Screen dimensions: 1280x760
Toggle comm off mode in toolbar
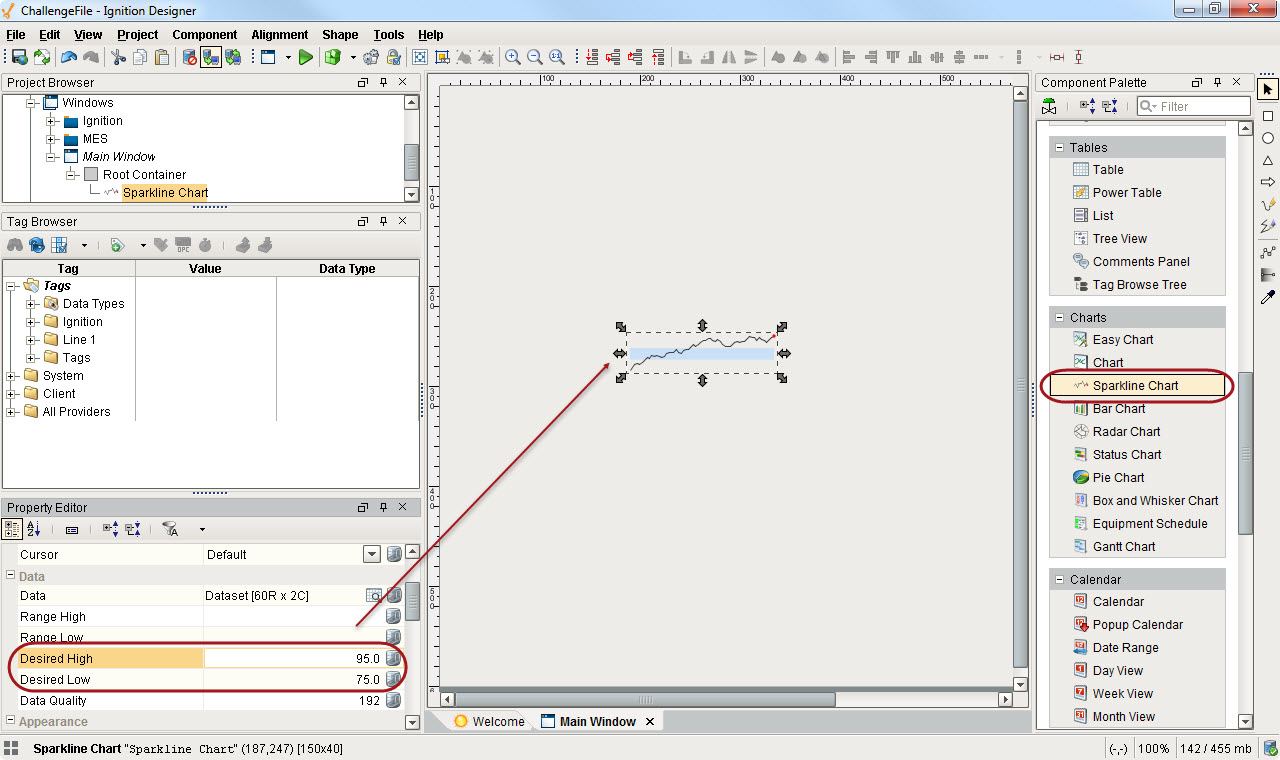(190, 57)
